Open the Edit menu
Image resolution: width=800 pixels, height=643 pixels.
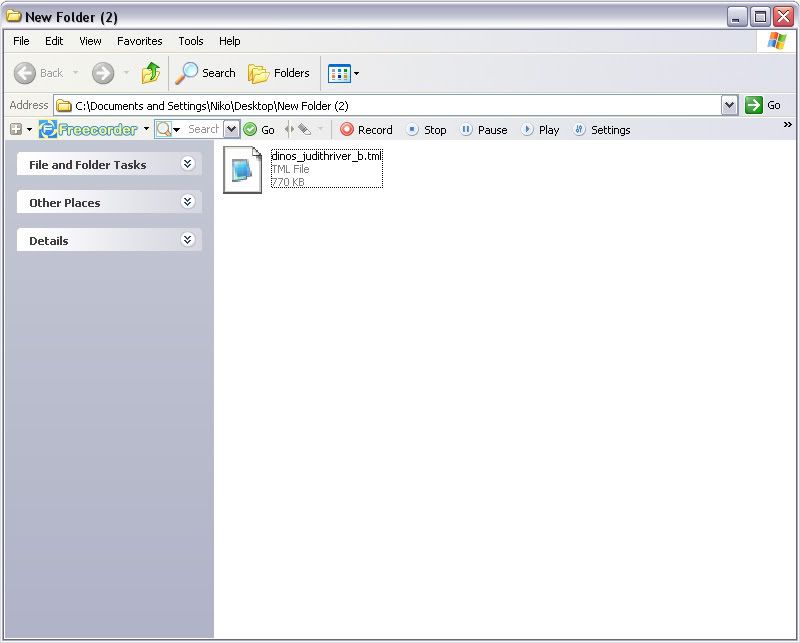coord(54,41)
